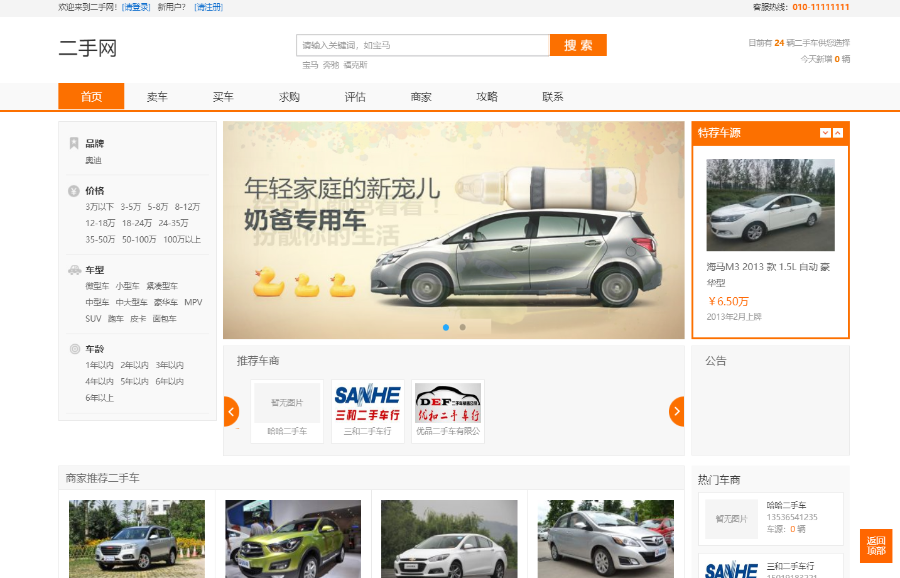The image size is (900, 578).
Task: Filter price 12-18万
Action: [x=100, y=223]
